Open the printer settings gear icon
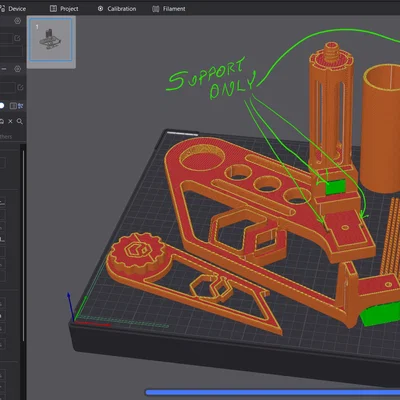Screen dimensions: 400x400 click(17, 21)
